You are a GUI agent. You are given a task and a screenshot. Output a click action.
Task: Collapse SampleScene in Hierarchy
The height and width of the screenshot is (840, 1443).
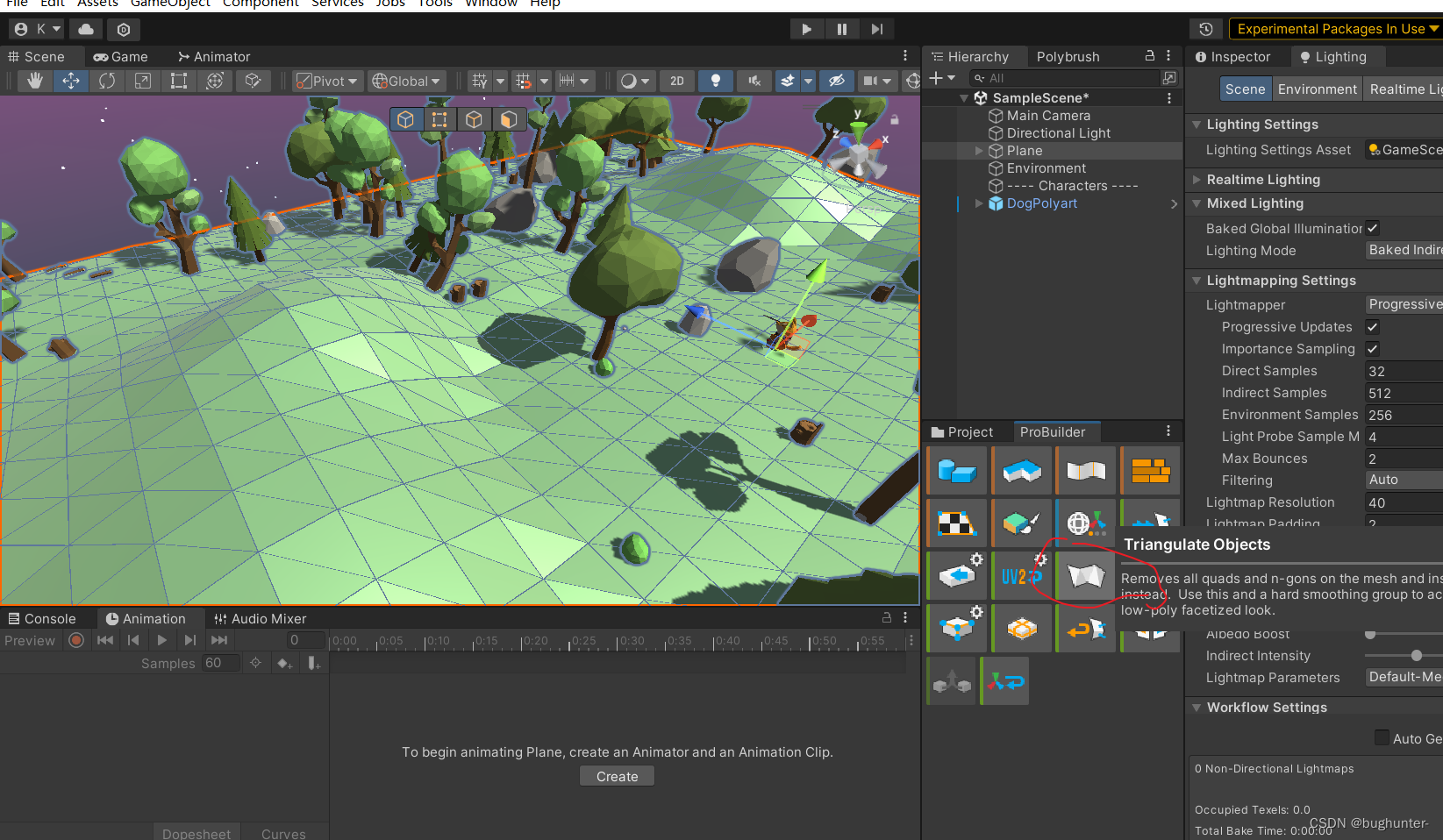click(964, 98)
